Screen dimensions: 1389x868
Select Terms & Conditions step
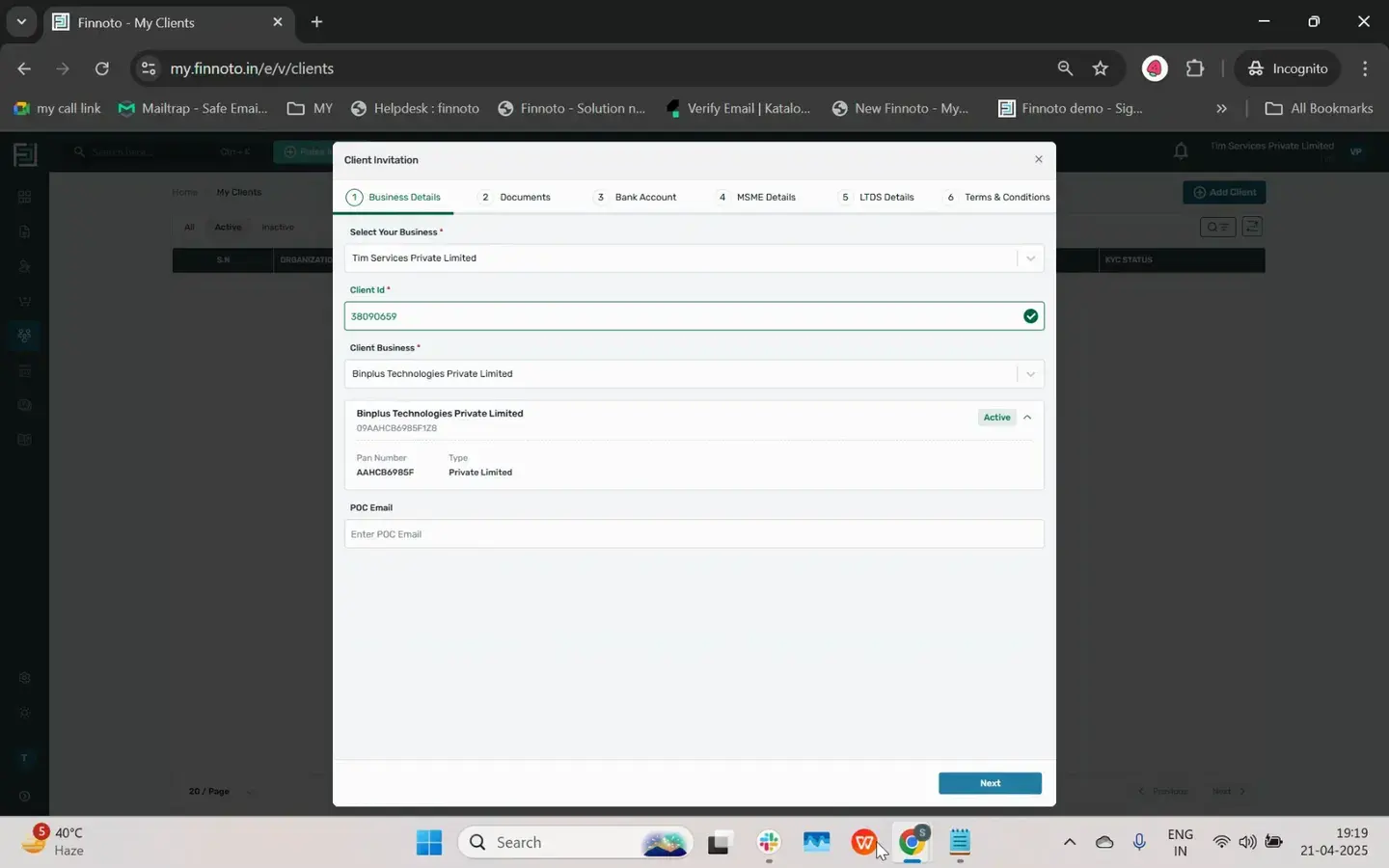tap(998, 197)
